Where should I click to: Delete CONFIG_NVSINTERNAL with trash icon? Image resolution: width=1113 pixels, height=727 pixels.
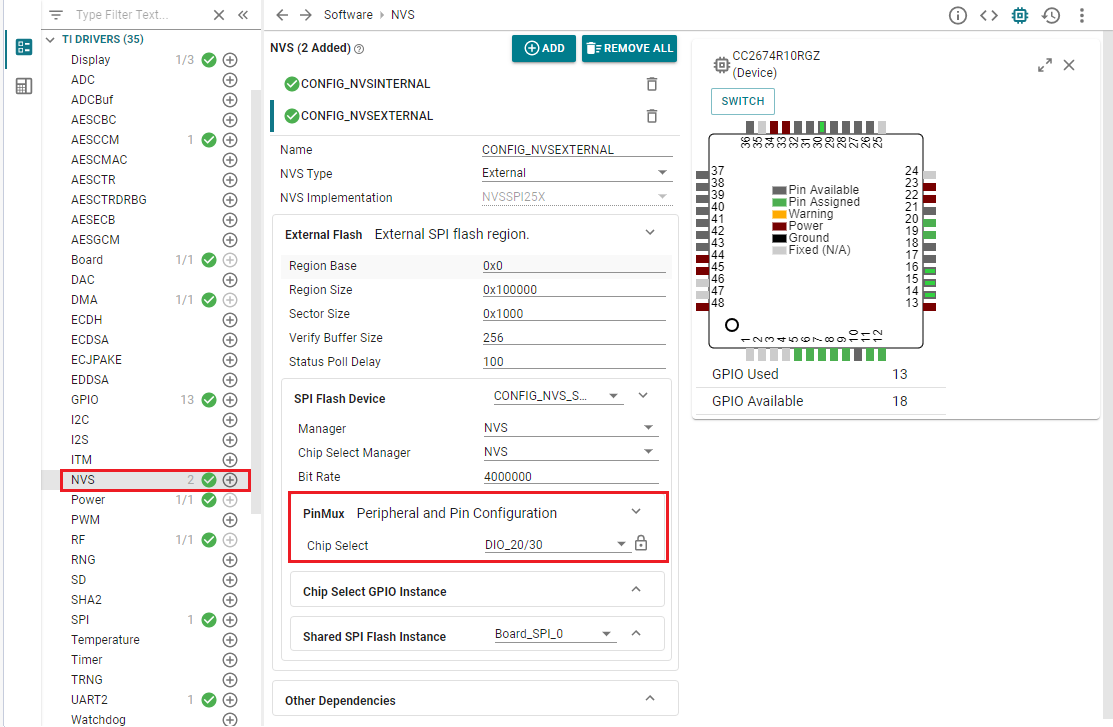(652, 84)
